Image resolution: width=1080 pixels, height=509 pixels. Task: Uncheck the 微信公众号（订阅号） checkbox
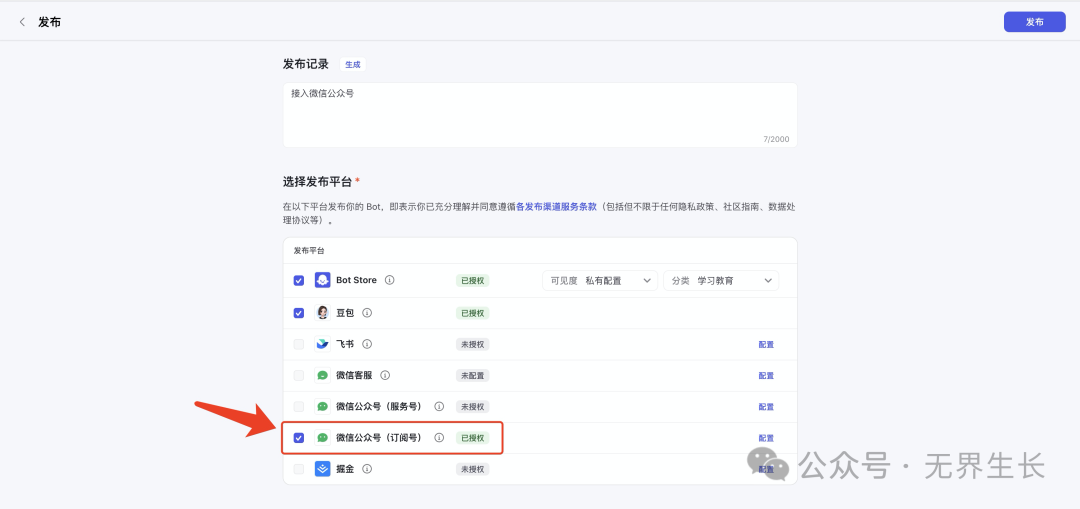point(299,437)
